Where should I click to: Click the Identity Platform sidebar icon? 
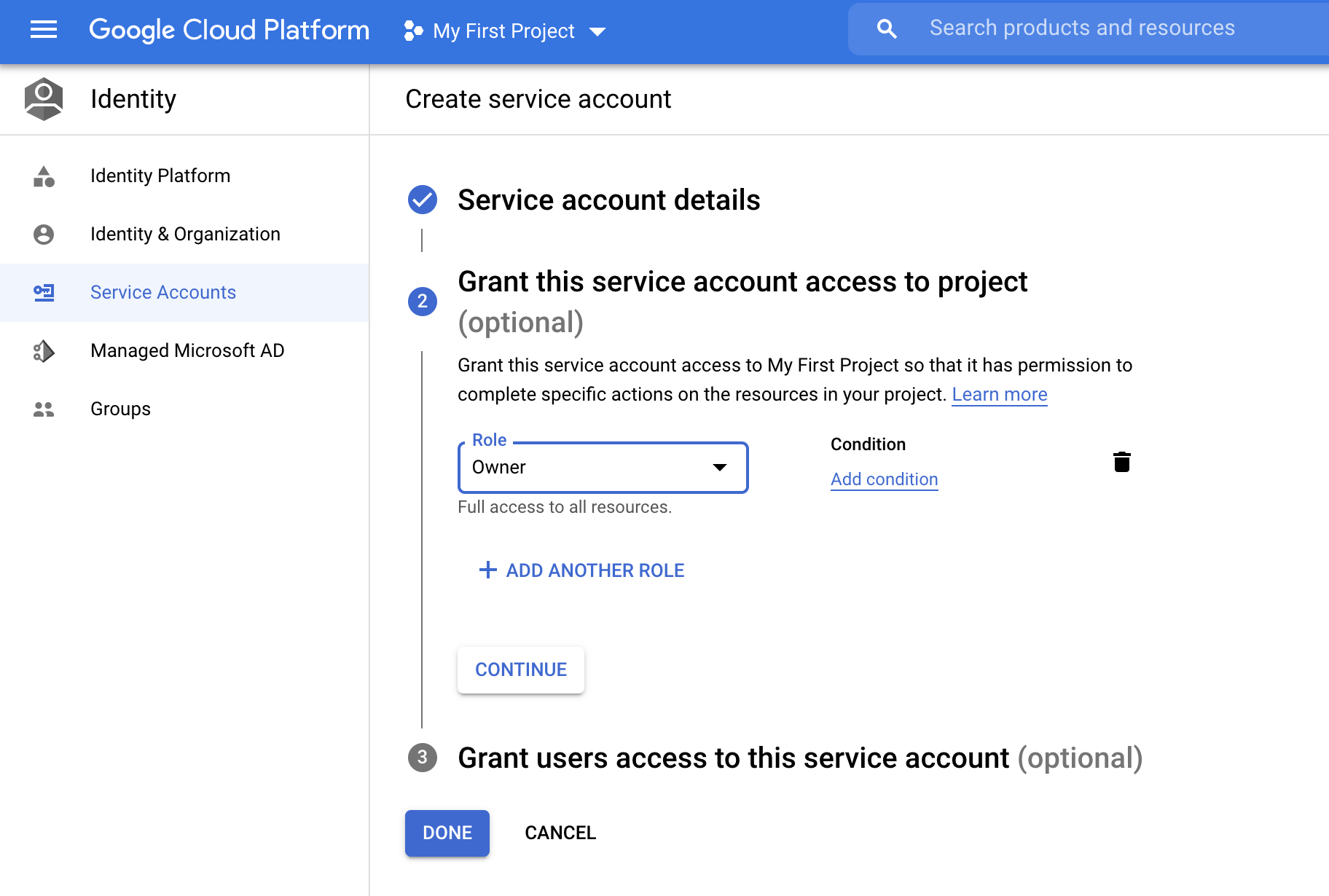[x=44, y=176]
